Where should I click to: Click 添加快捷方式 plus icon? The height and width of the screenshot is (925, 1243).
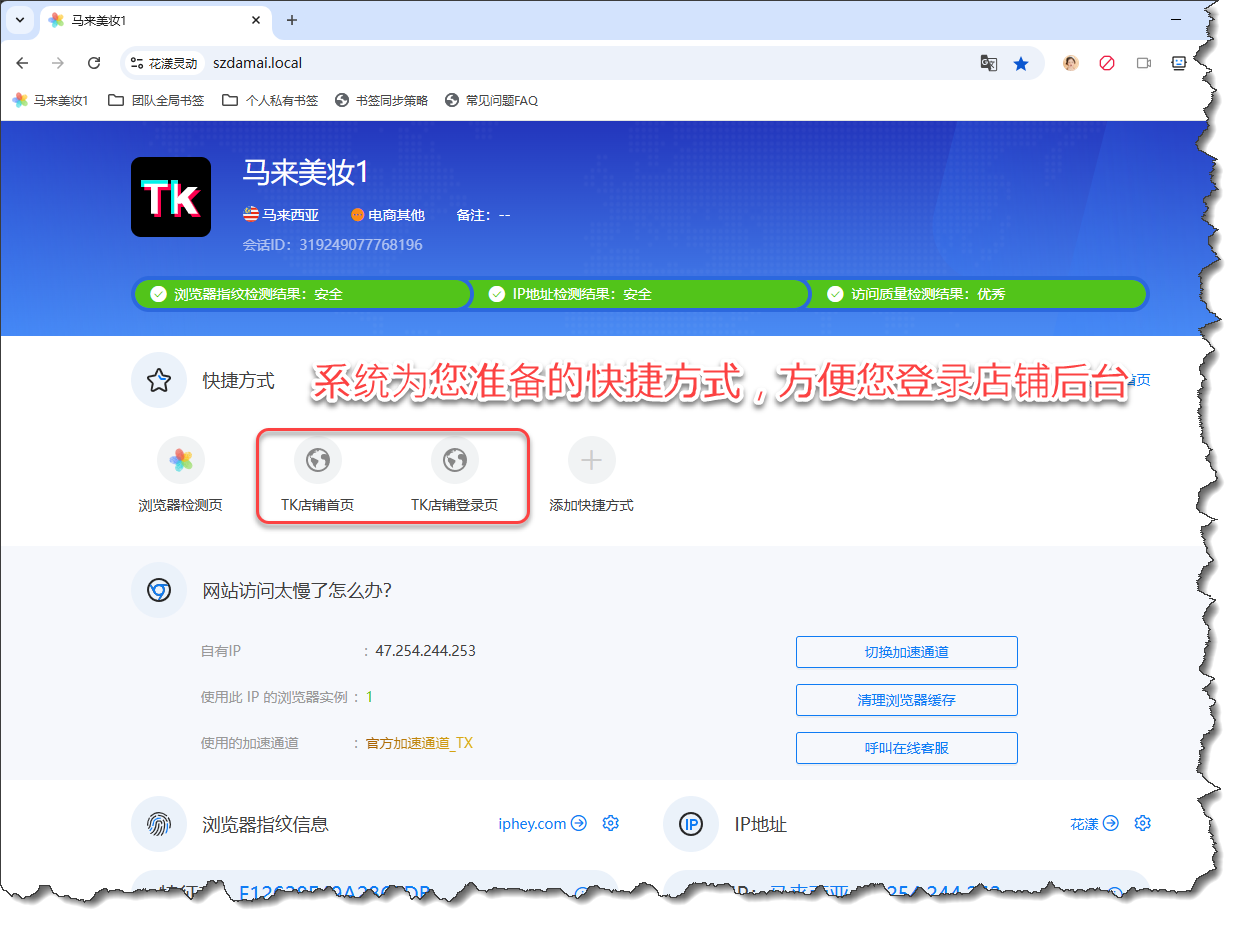[x=592, y=461]
